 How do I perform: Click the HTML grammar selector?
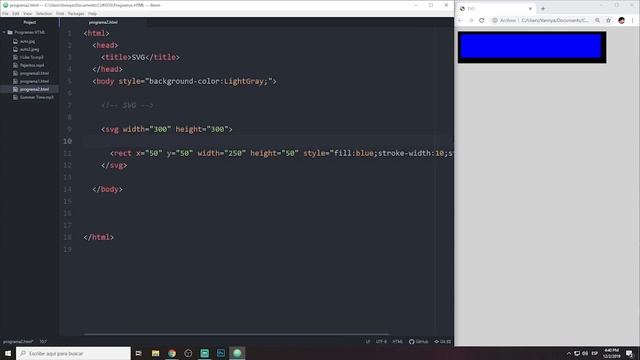(398, 342)
